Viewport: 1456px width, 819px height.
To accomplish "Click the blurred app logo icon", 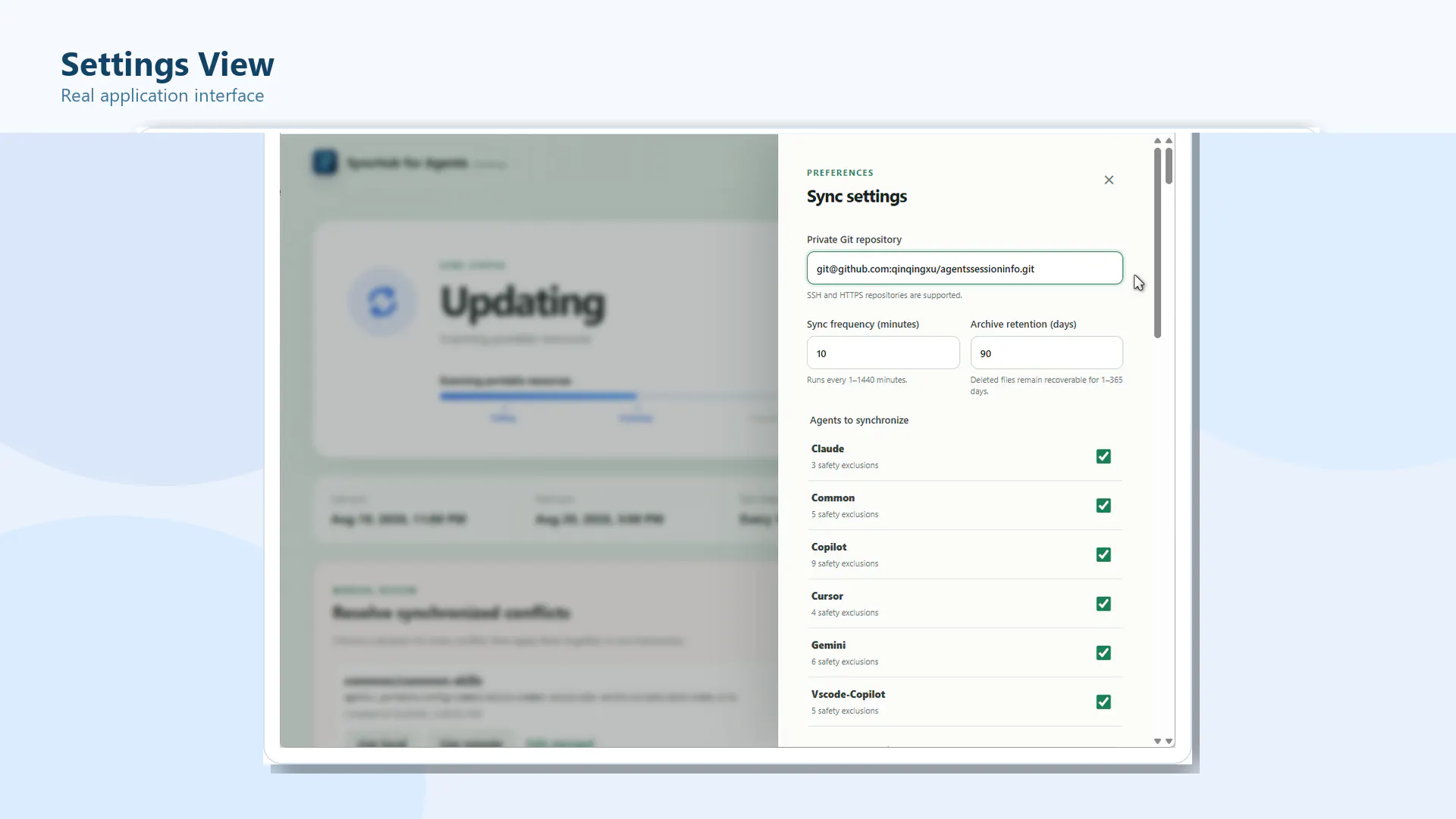I will 325,162.
